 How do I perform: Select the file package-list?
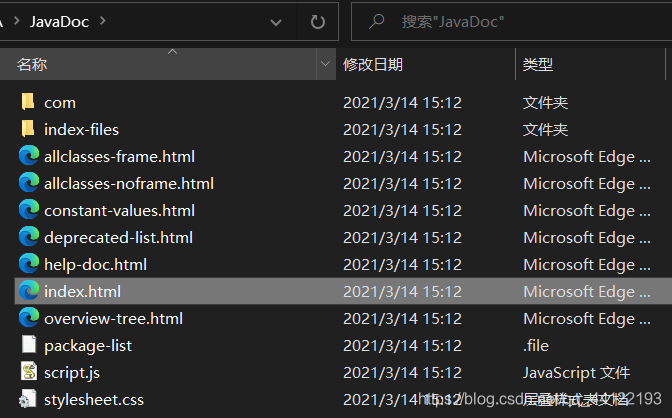pos(88,346)
